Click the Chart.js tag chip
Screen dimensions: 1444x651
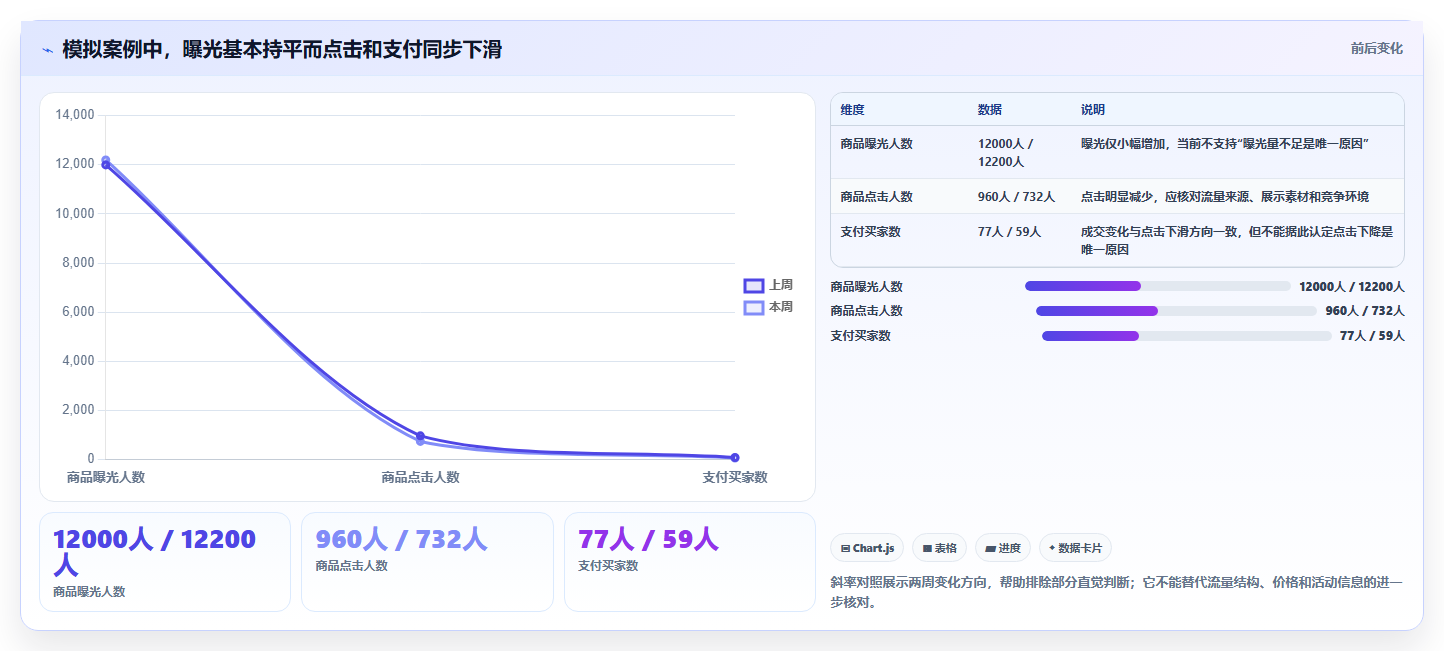[867, 548]
